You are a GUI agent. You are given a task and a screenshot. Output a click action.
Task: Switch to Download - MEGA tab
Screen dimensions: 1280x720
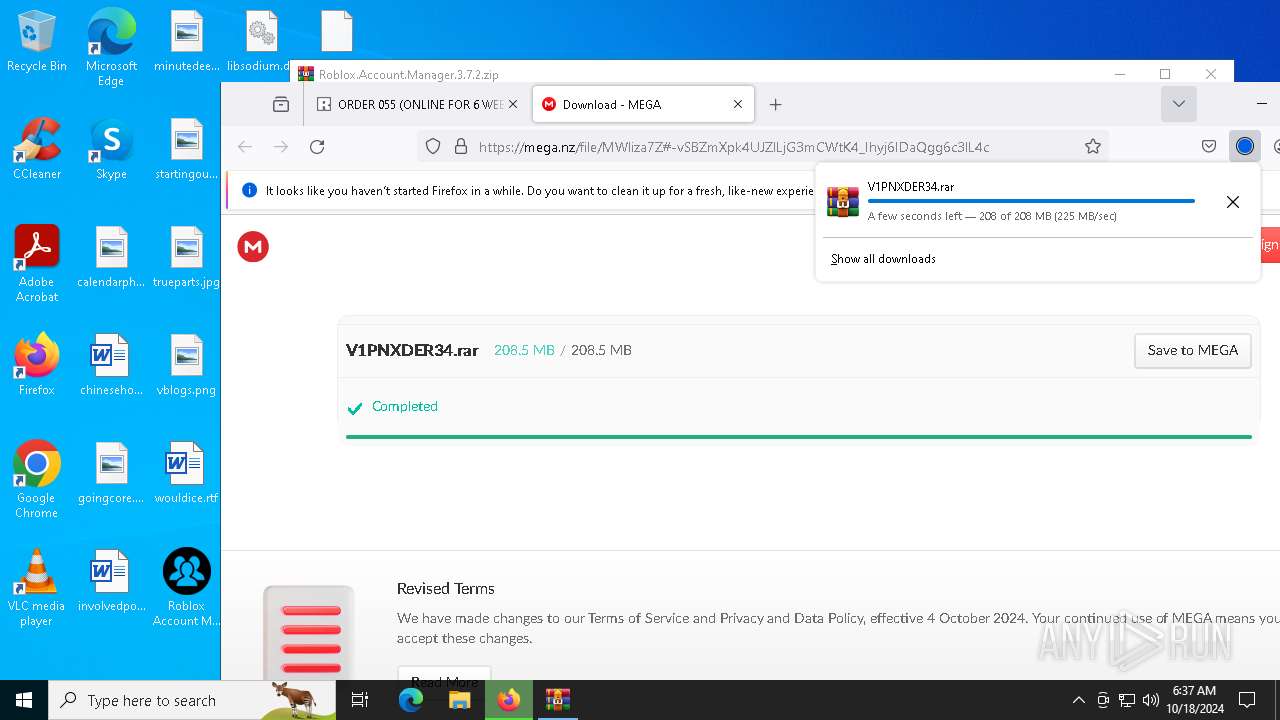click(643, 104)
